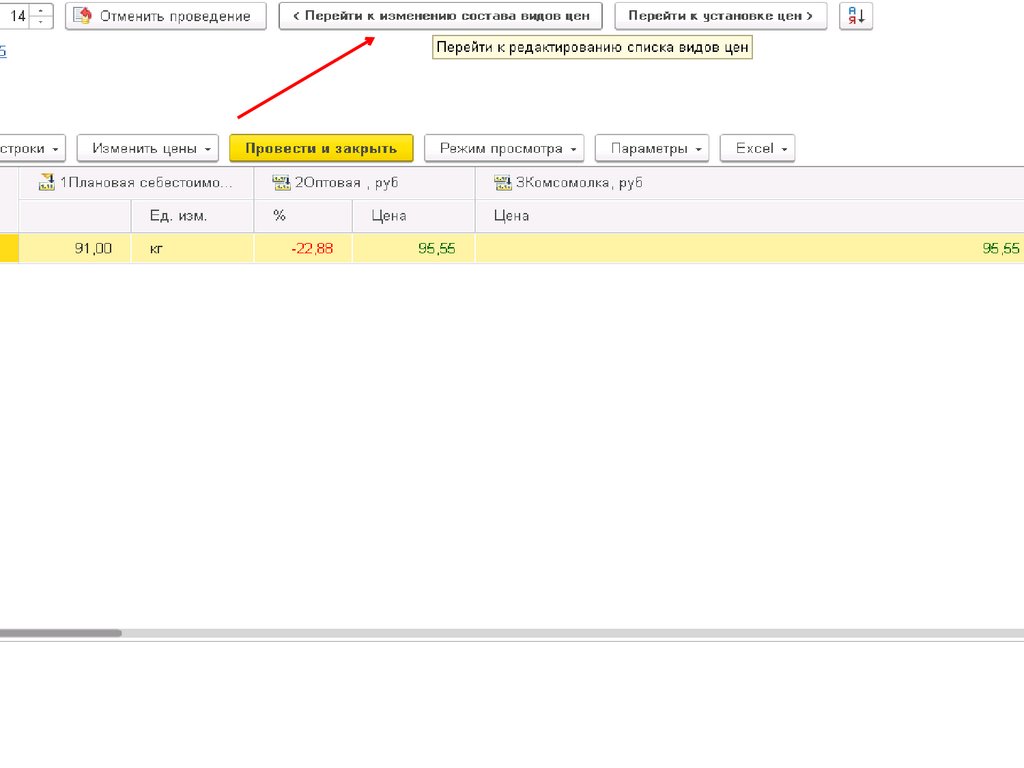Open the 'Параметры' dropdown
Screen dimensions: 1024x768
click(652, 148)
